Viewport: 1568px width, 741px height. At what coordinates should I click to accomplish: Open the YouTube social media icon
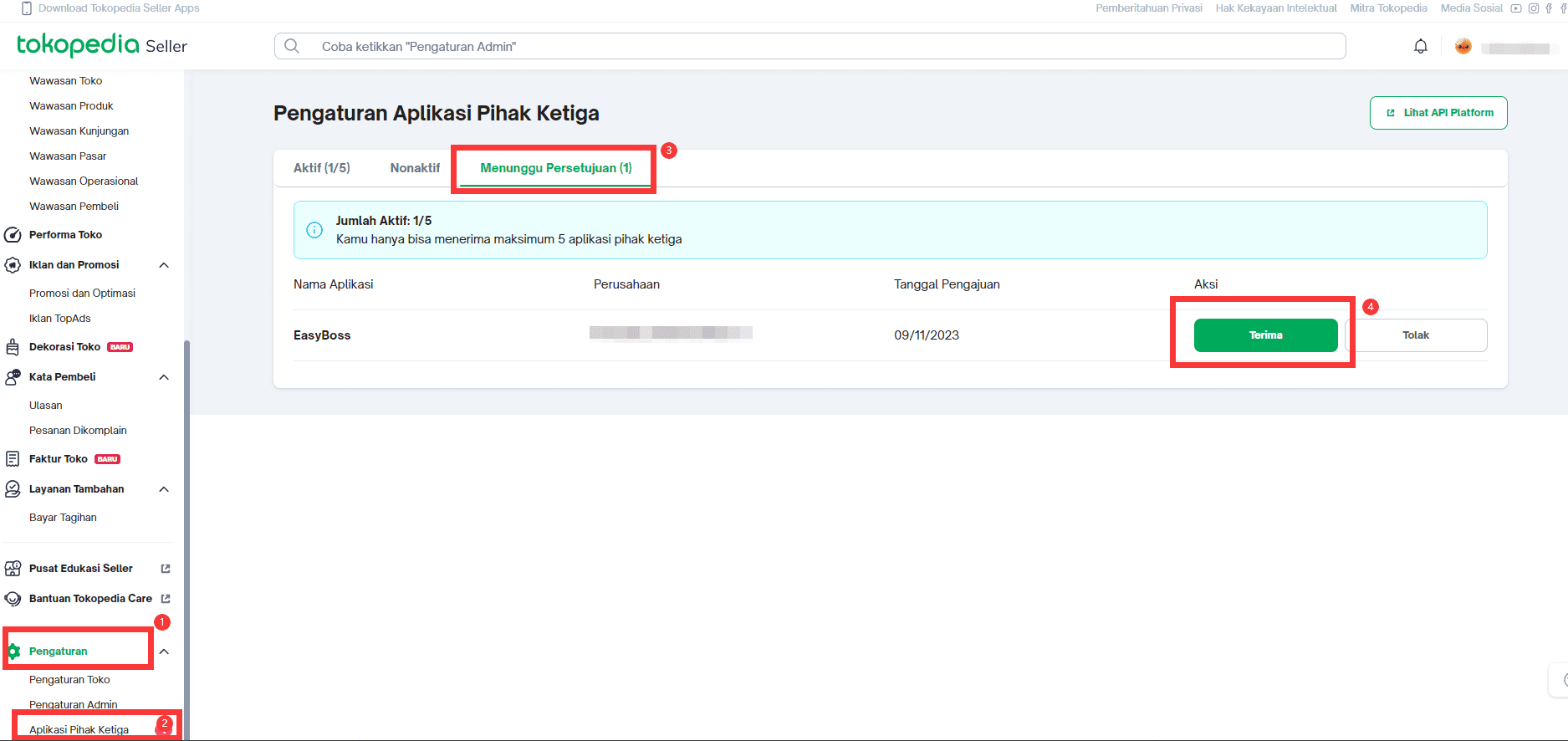click(x=1516, y=8)
